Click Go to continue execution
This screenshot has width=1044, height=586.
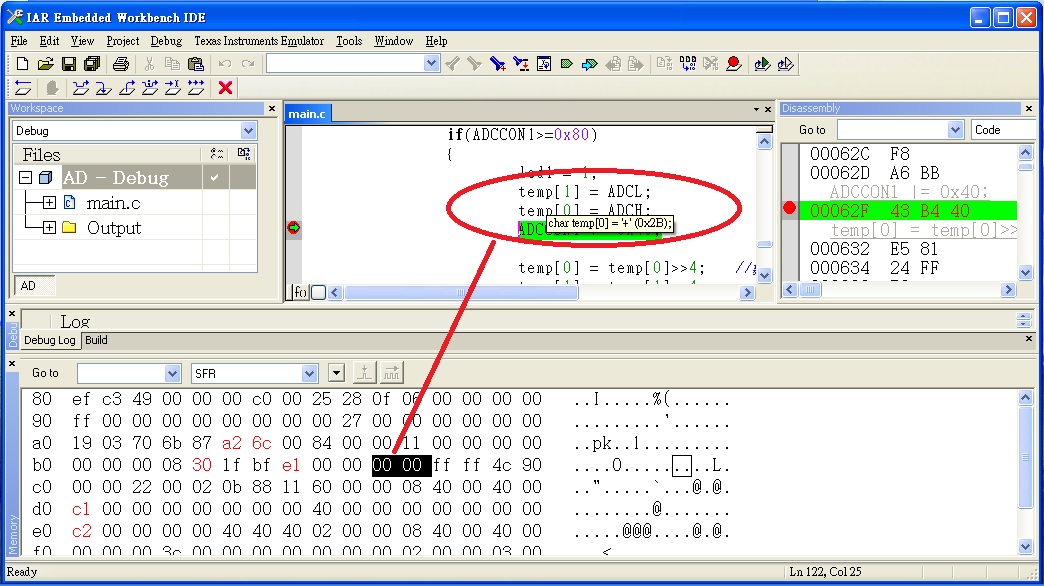click(196, 87)
